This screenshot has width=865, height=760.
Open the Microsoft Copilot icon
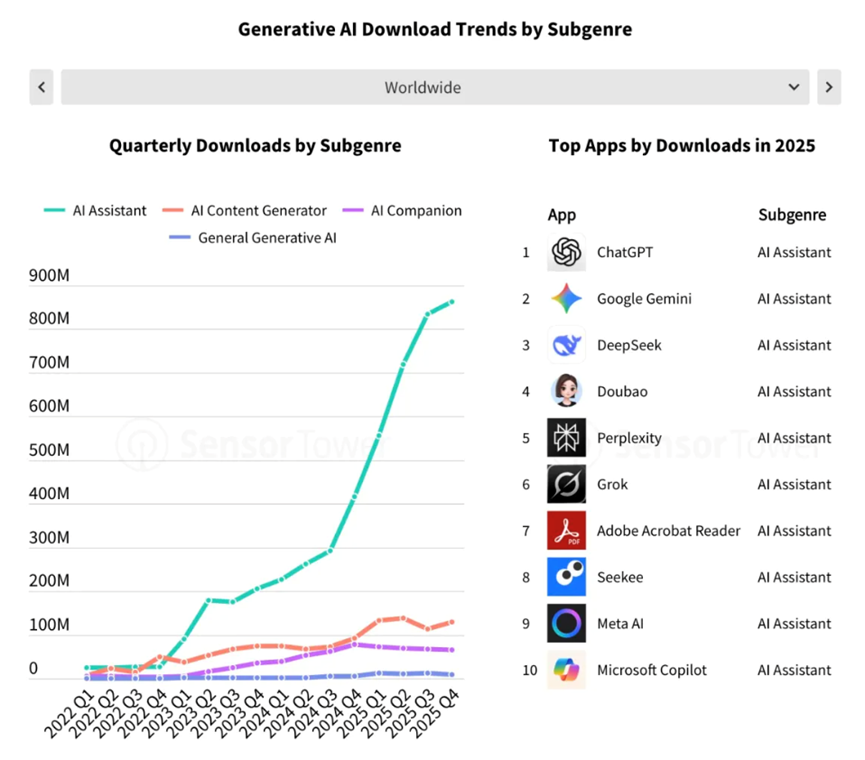(566, 670)
